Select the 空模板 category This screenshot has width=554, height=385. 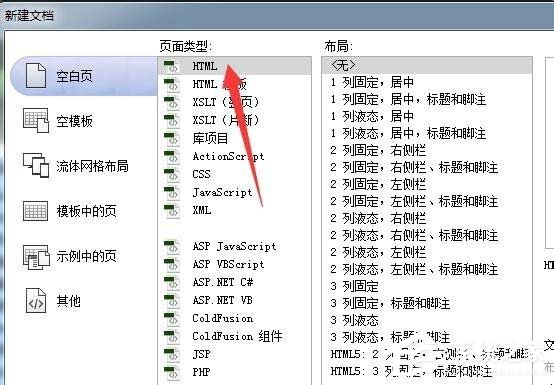(74, 121)
